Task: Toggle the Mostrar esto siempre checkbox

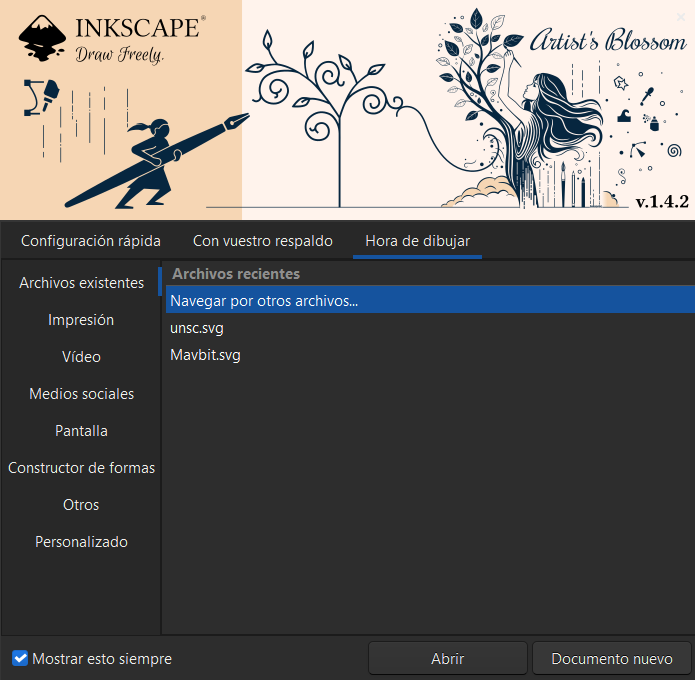Action: [x=20, y=658]
